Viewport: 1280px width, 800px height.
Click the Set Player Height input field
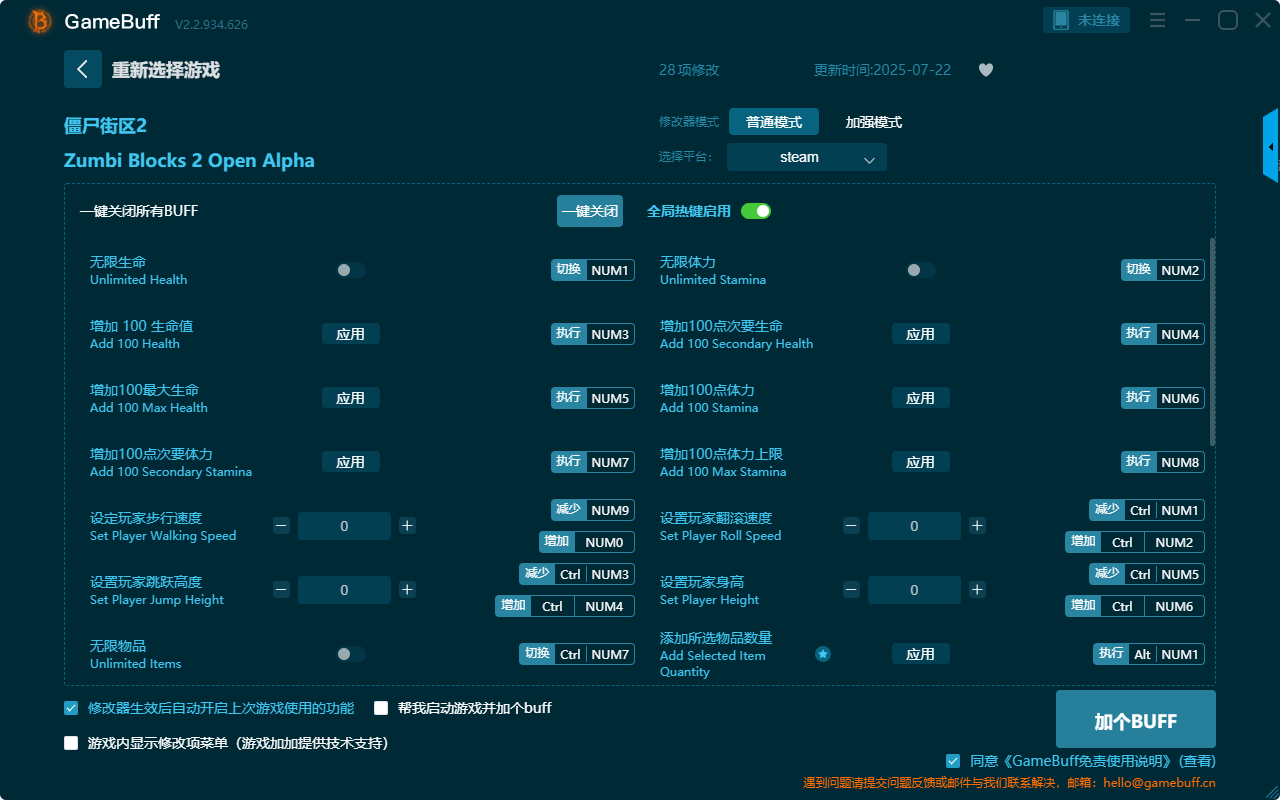914,590
